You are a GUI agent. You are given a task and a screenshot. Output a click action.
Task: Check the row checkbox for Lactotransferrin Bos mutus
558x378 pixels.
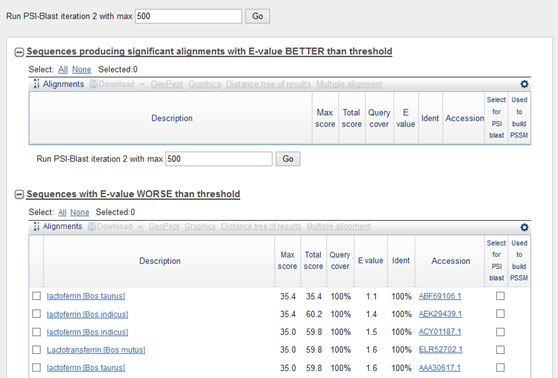pos(36,350)
